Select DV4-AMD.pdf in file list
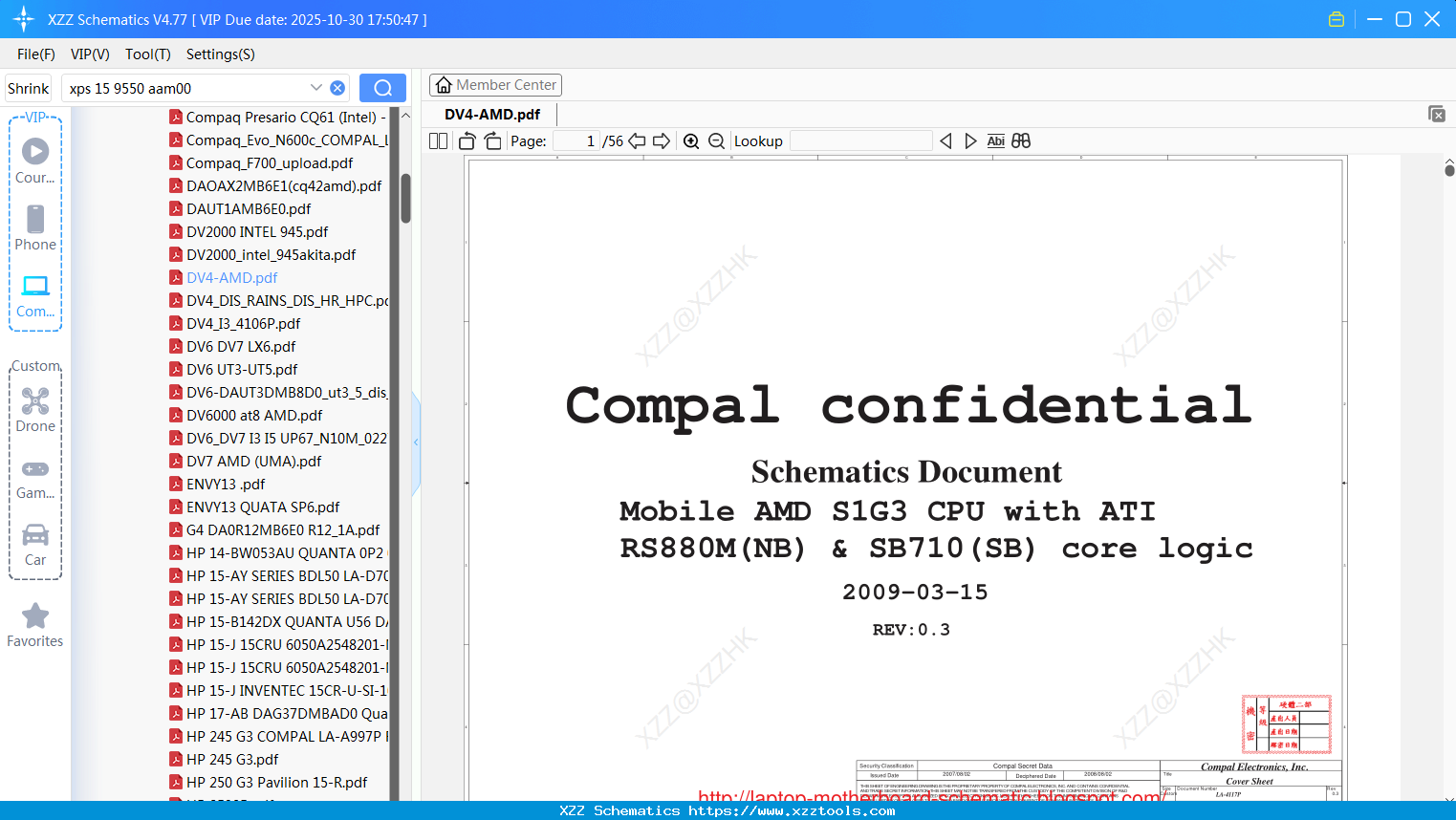The height and width of the screenshot is (820, 1456). (x=224, y=278)
